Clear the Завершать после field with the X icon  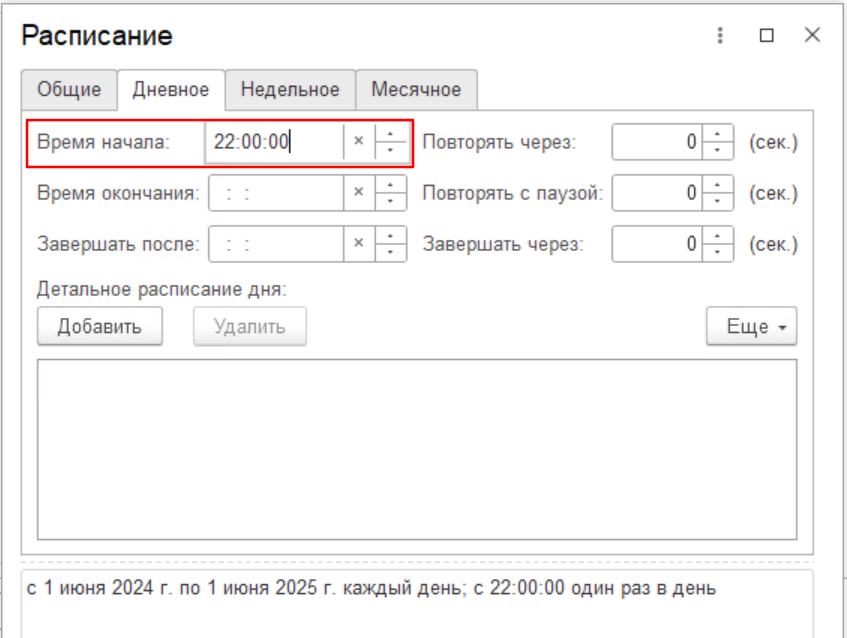[x=358, y=243]
